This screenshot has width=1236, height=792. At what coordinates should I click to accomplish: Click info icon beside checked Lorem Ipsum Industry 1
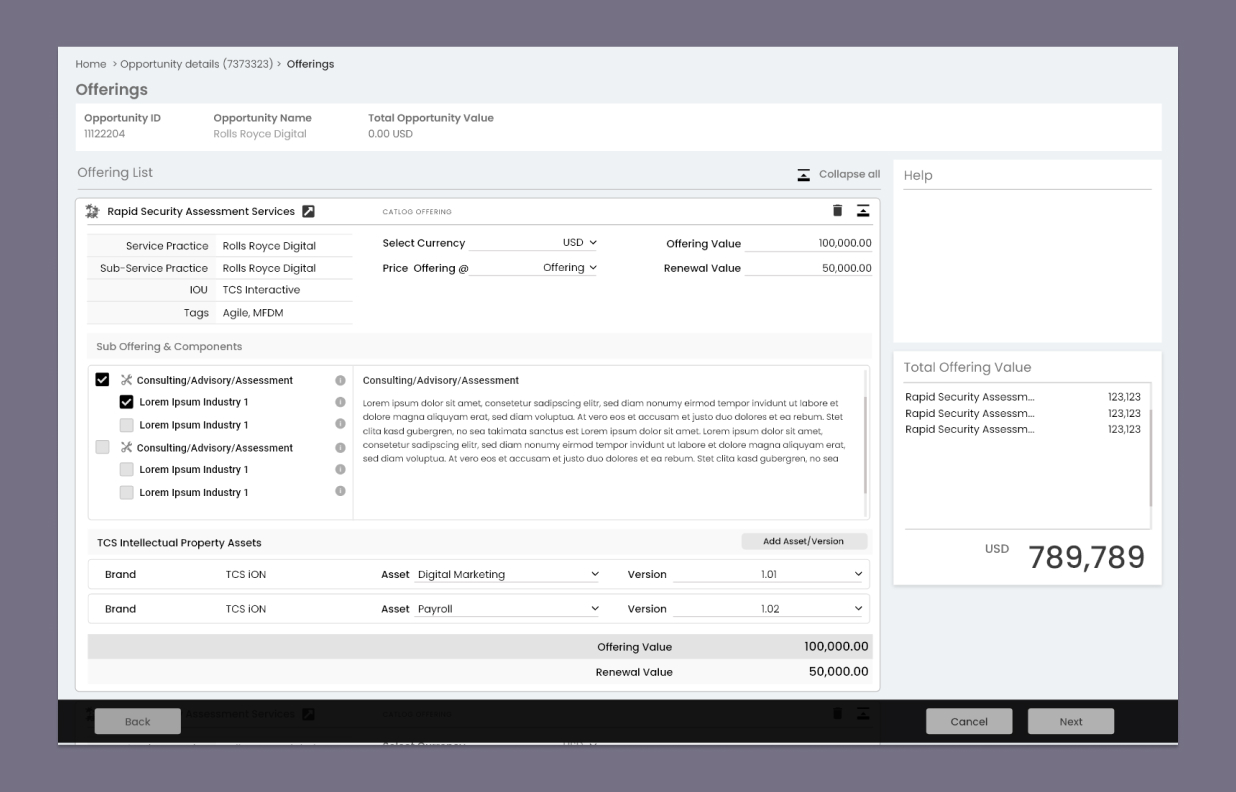coord(340,402)
